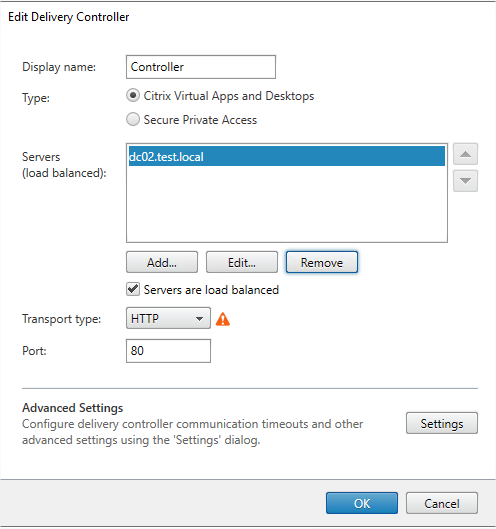The image size is (496, 529).
Task: Select dc02.test.local in the servers list
Action: [x=287, y=156]
